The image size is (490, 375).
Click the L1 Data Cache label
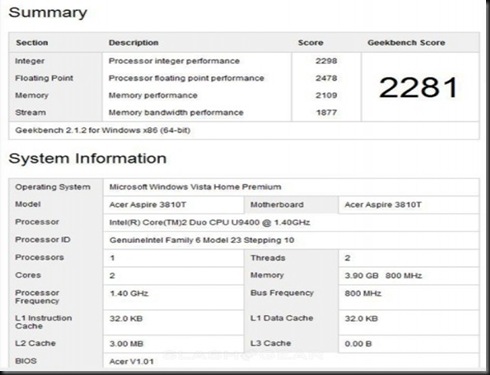(x=281, y=318)
